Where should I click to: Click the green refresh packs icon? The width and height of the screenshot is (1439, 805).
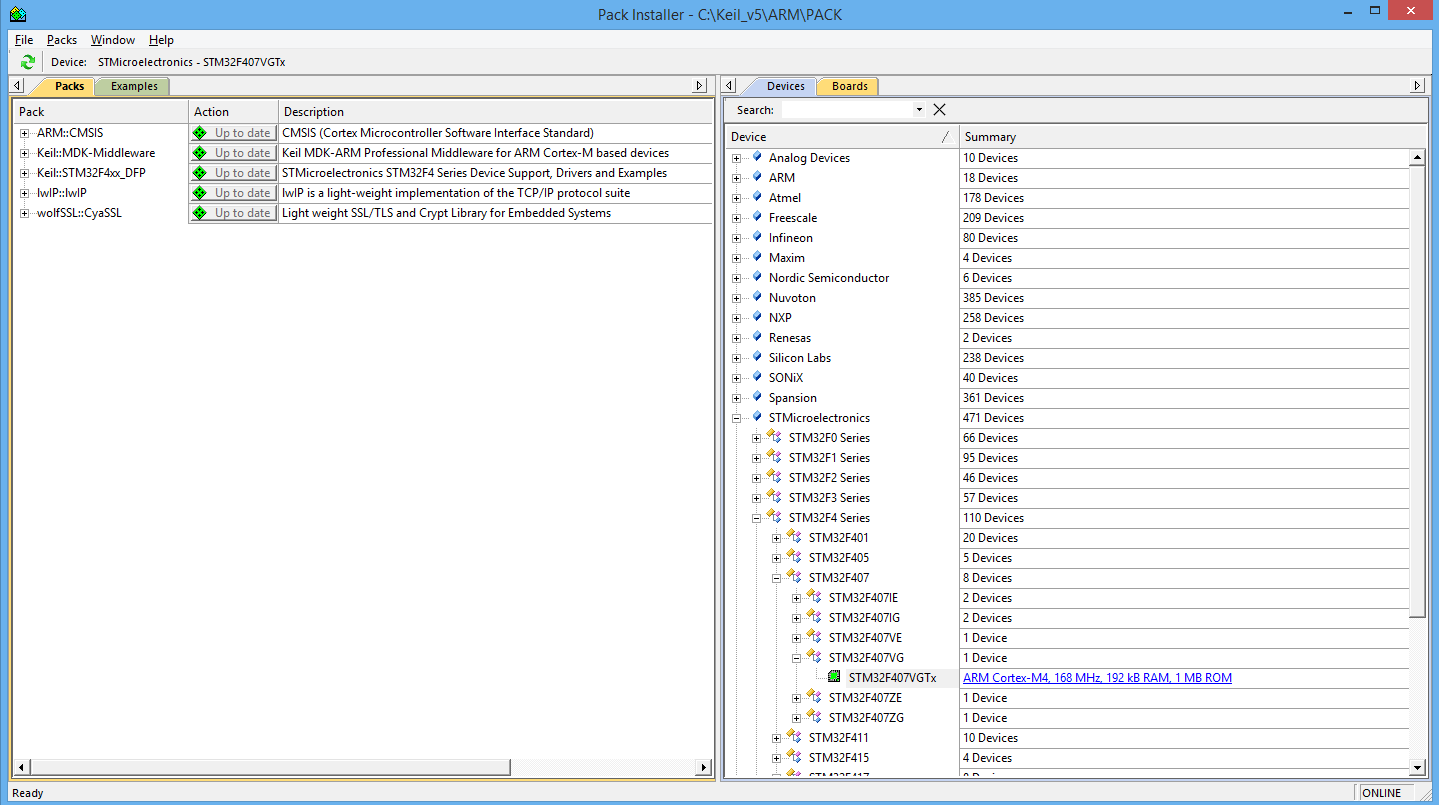[x=28, y=62]
